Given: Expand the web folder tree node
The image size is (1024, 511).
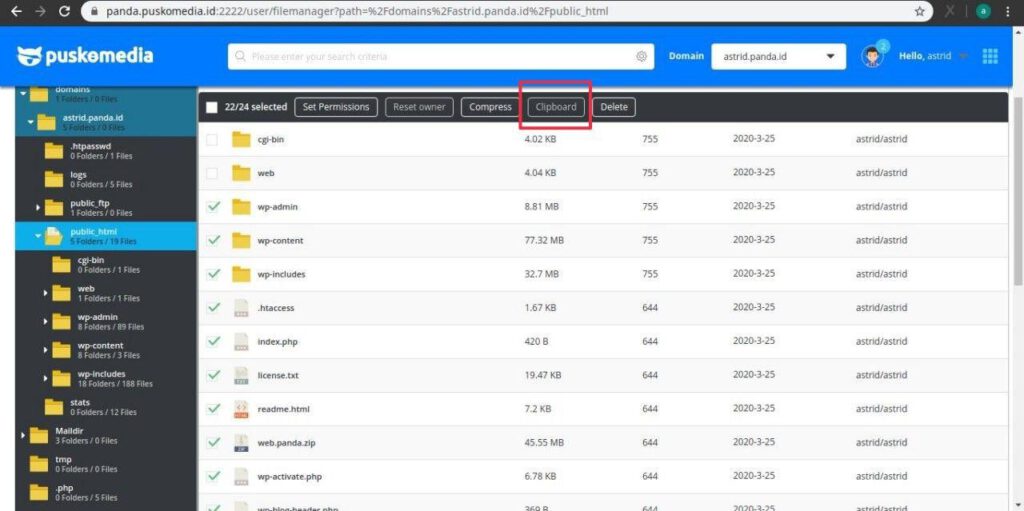Looking at the screenshot, I should tap(45, 293).
